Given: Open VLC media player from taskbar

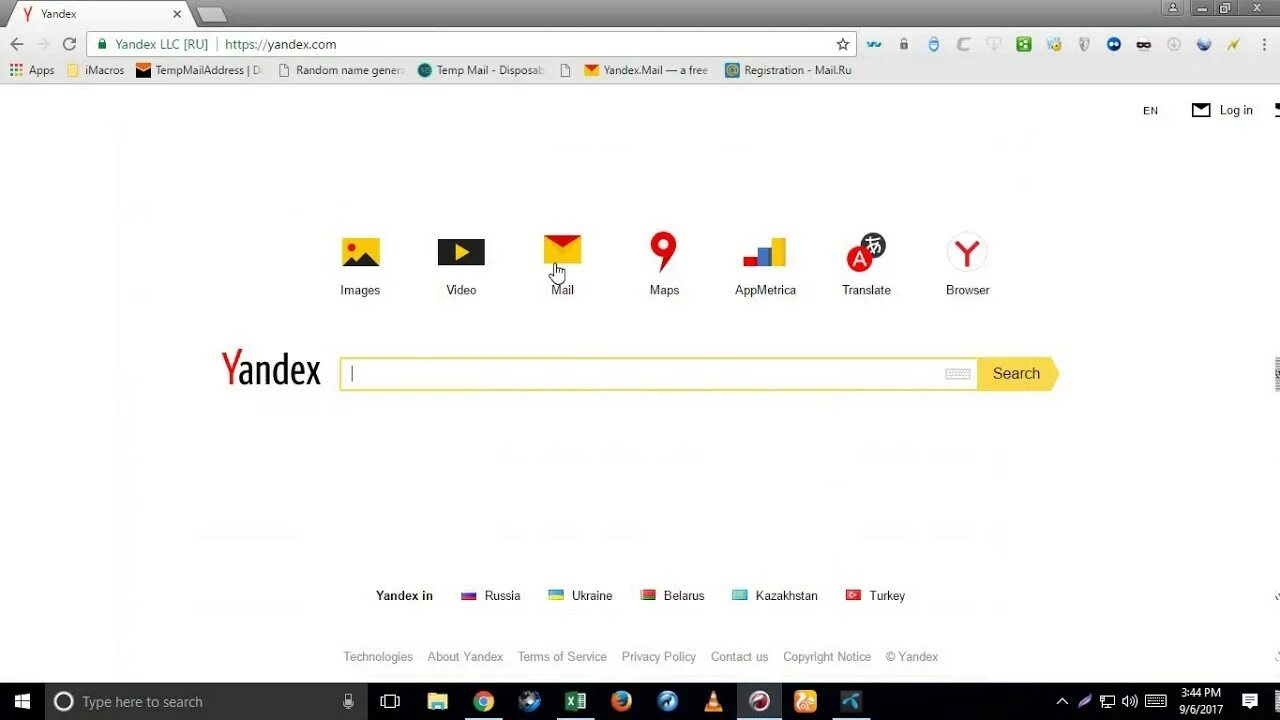Looking at the screenshot, I should click(x=714, y=701).
